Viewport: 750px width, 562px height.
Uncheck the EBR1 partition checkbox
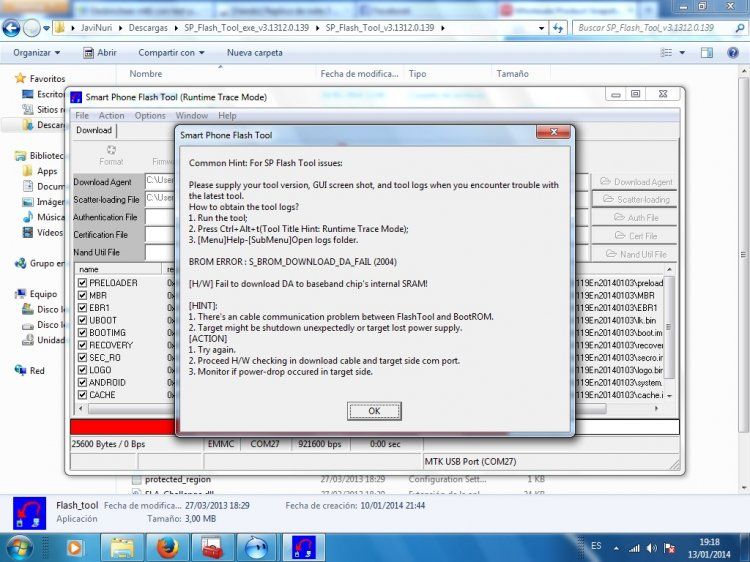[x=82, y=308]
